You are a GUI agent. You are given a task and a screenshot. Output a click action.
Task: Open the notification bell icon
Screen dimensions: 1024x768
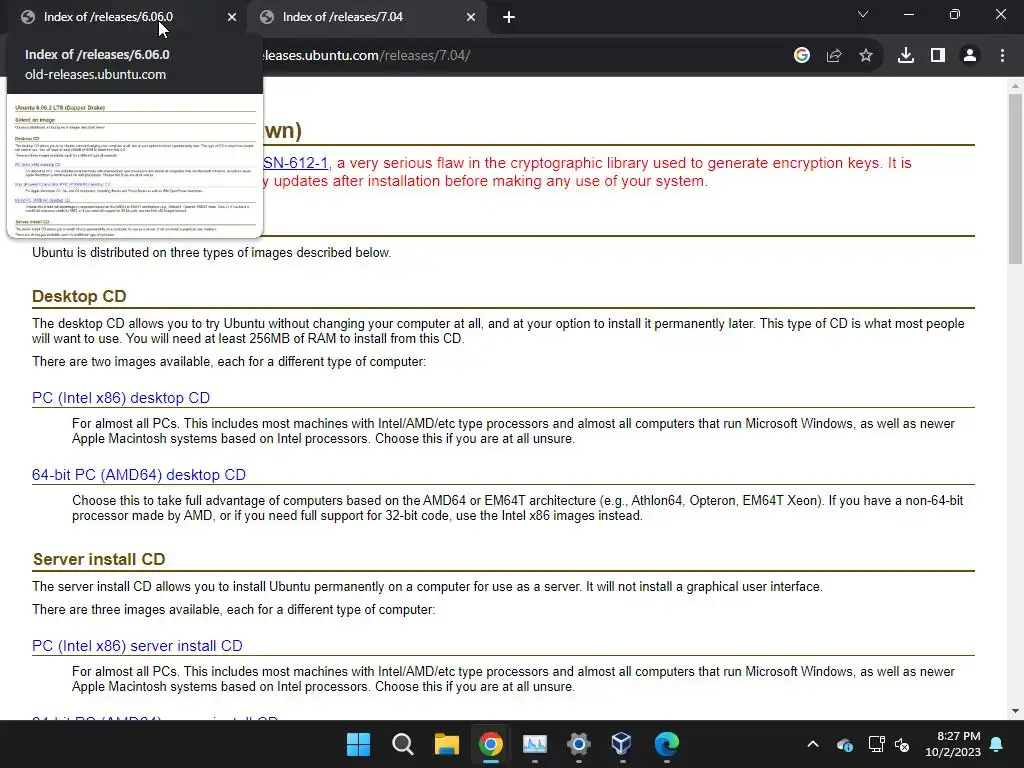click(997, 744)
